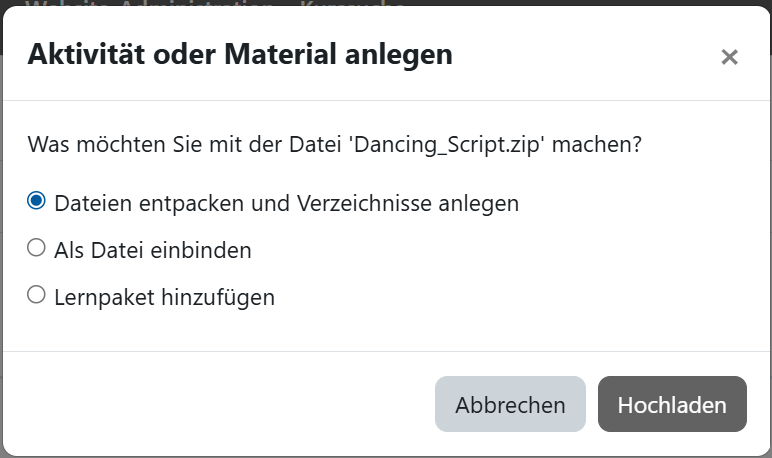Viewport: 772px width, 458px height.
Task: Set the choice to adding a learning package
Action: [x=37, y=295]
